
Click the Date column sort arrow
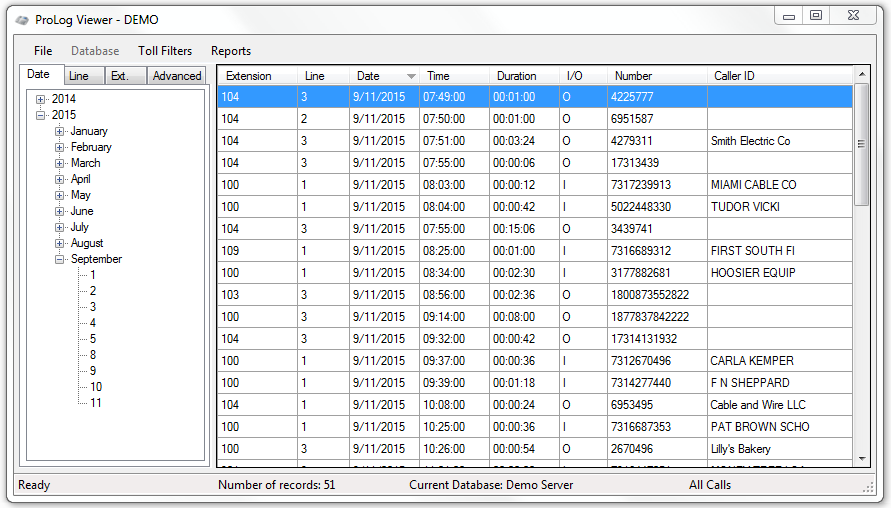coord(411,76)
